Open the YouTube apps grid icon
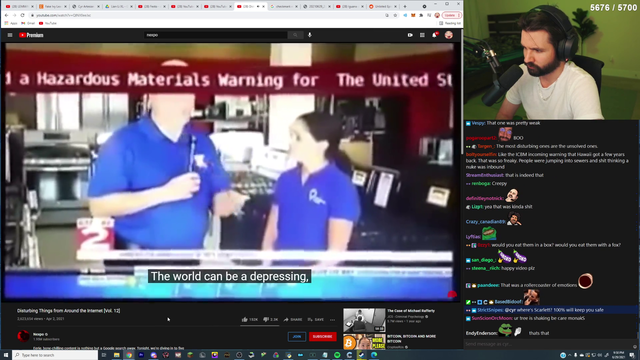This screenshot has height=360, width=640. coord(422,35)
